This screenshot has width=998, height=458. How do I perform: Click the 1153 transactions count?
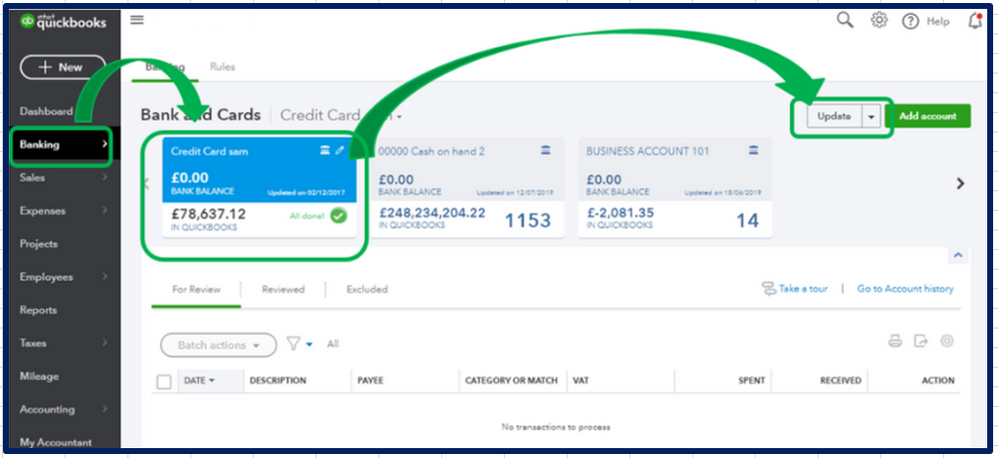528,221
